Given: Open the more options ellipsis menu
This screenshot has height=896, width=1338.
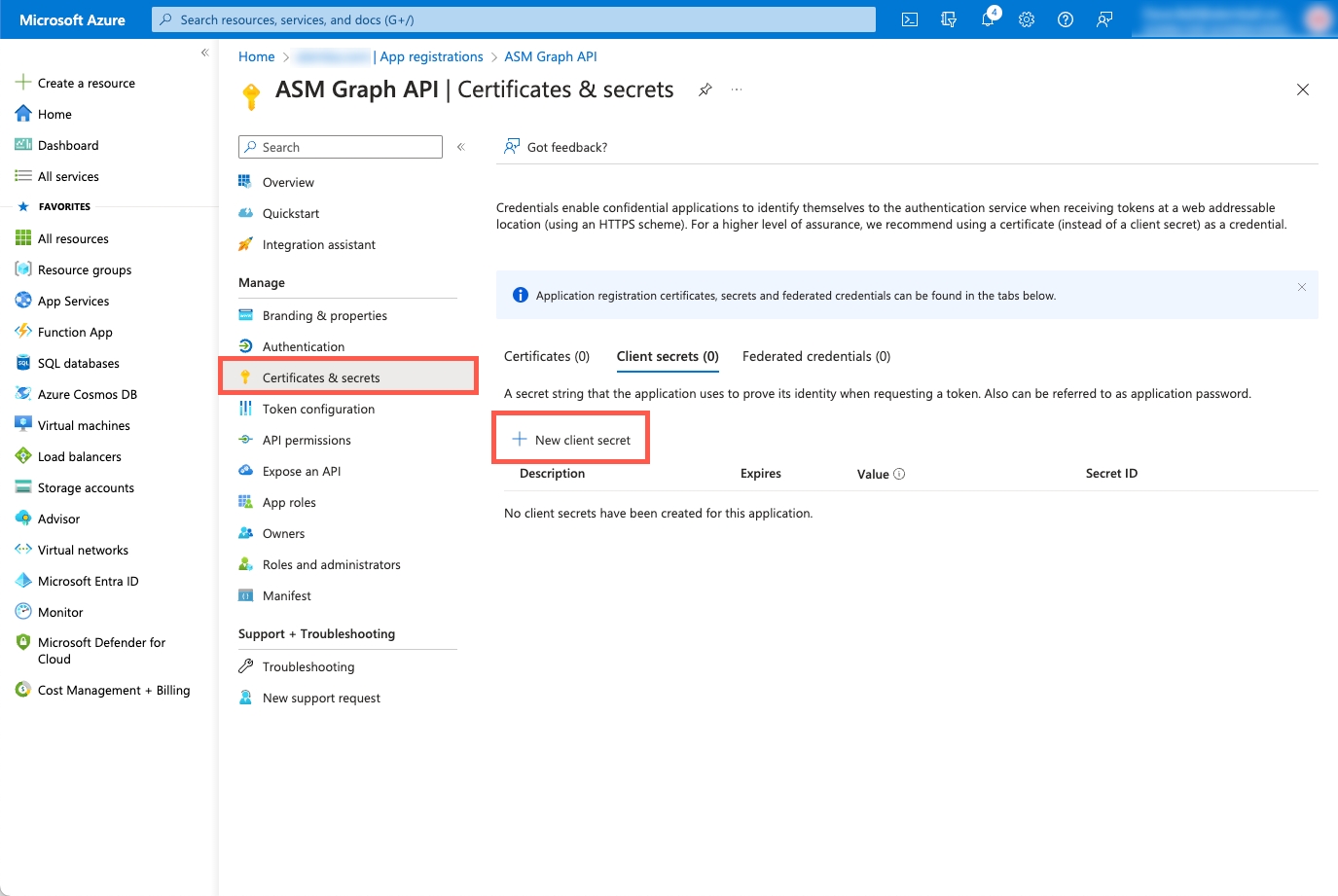Looking at the screenshot, I should click(x=737, y=90).
